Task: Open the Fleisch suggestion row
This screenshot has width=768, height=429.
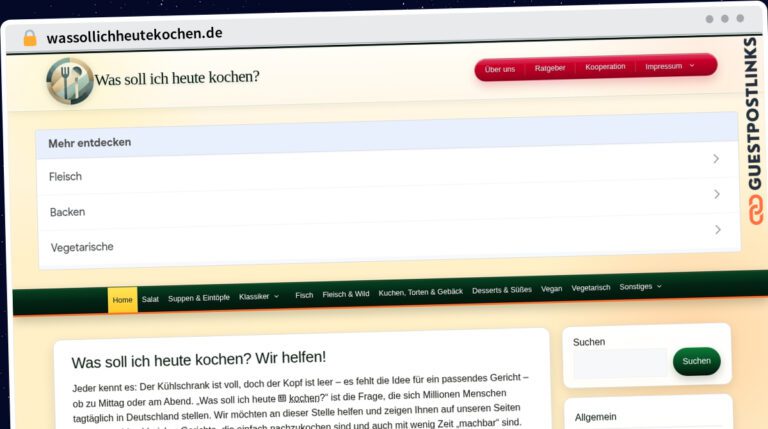Action: tap(387, 168)
